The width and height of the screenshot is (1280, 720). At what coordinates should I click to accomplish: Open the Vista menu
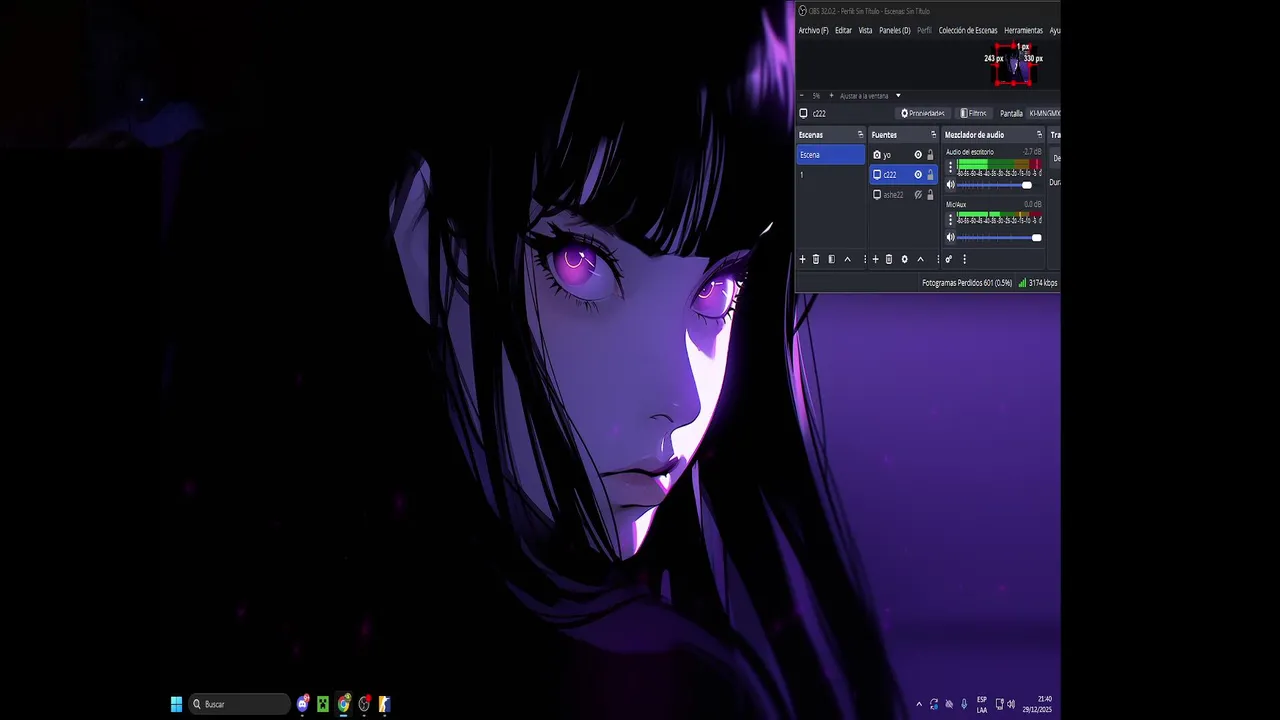click(865, 31)
